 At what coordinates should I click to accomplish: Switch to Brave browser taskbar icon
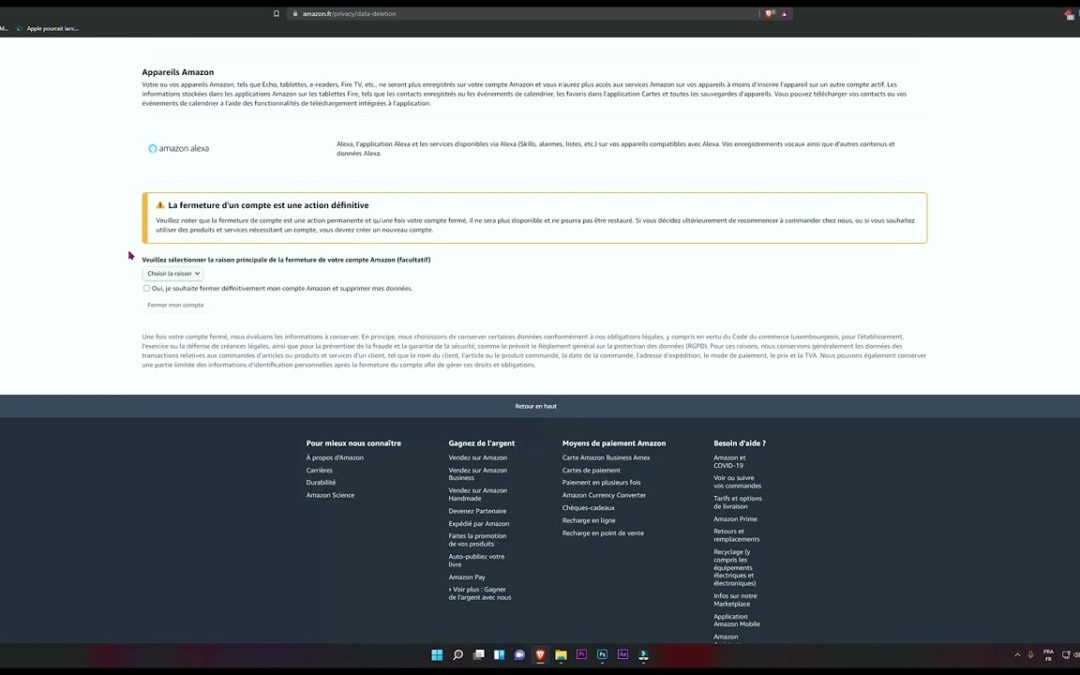pos(540,655)
